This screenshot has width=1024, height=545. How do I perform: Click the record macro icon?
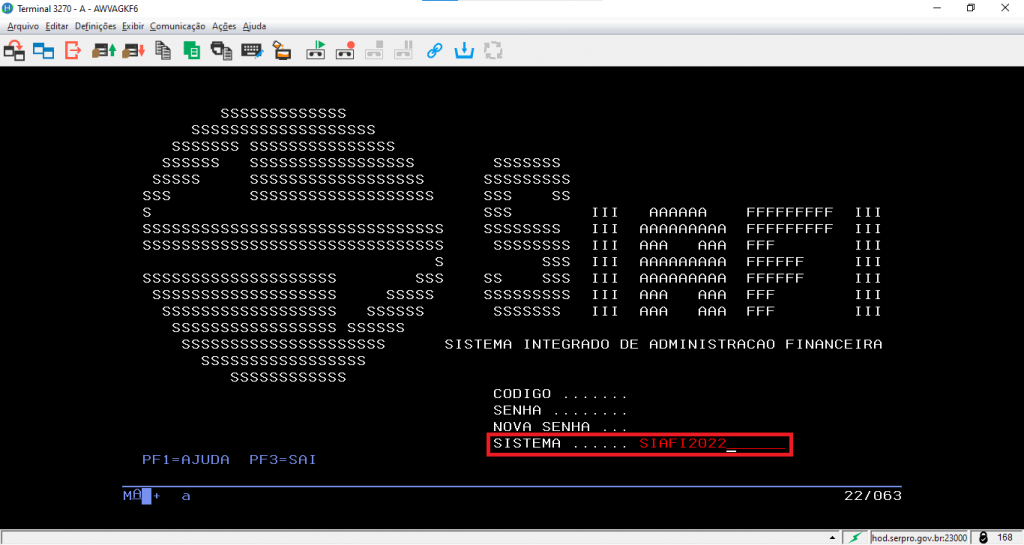(346, 50)
